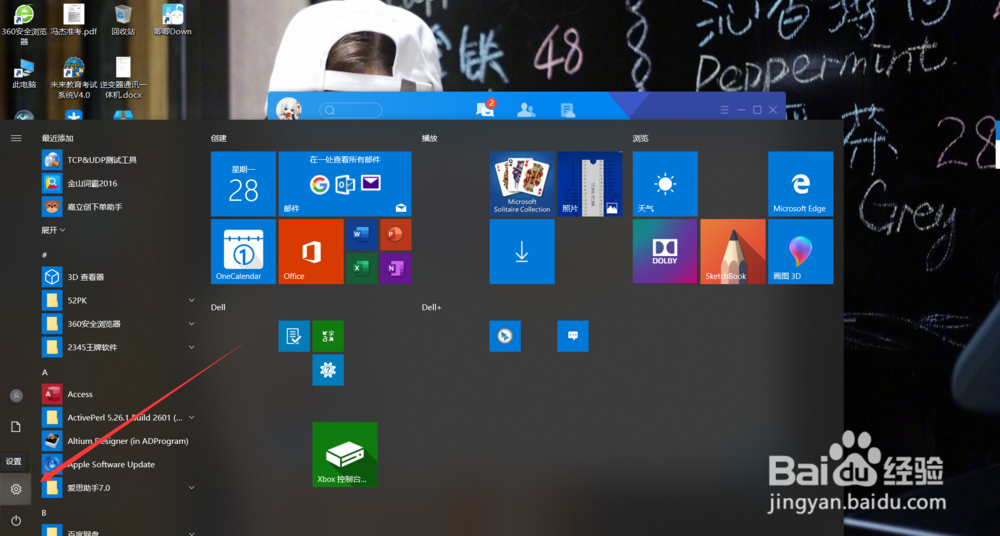The image size is (1000, 536).
Task: Click the 创建 tile group title
Action: click(x=219, y=138)
